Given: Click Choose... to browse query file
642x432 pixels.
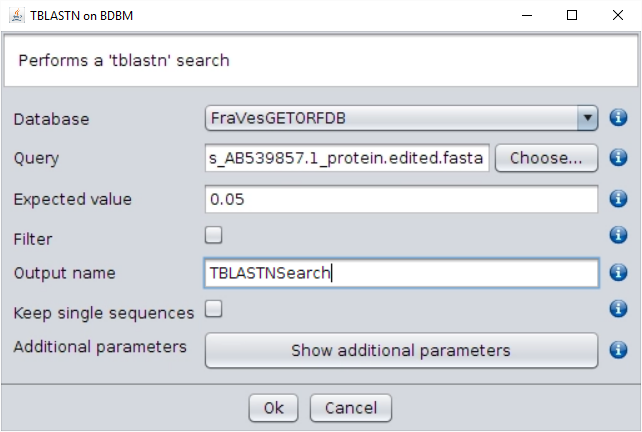Looking at the screenshot, I should click(546, 158).
